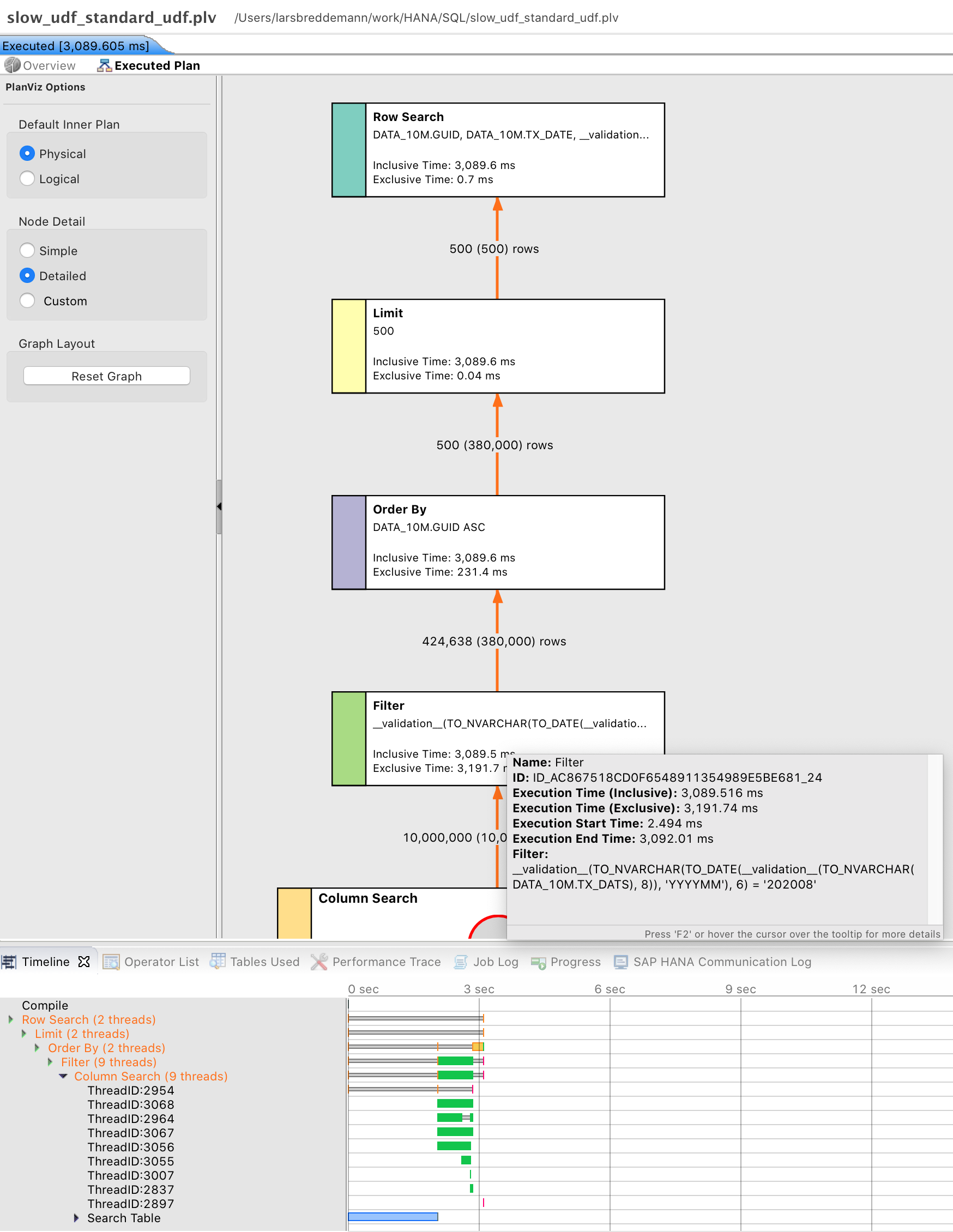Close the Timeline view tab
This screenshot has height=1232, width=953.
(x=84, y=962)
